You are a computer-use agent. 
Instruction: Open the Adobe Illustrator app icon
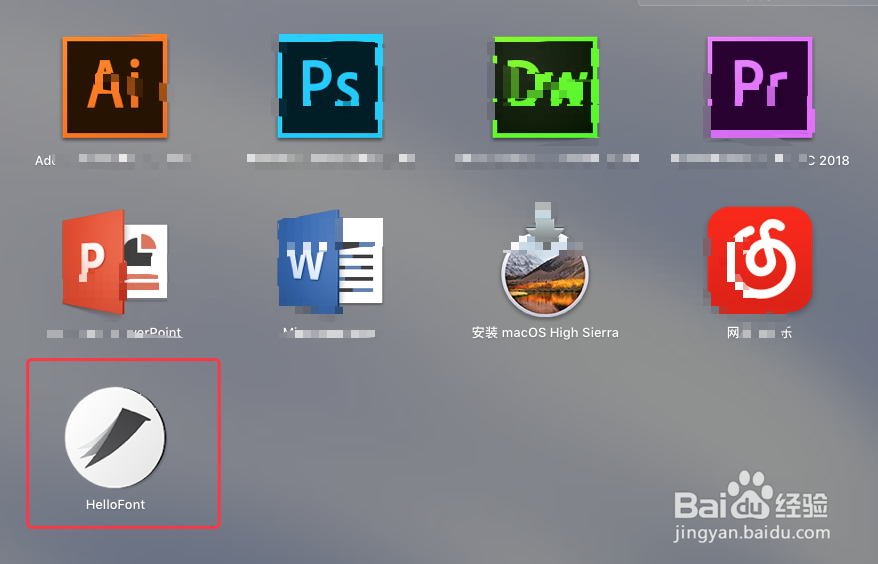115,87
